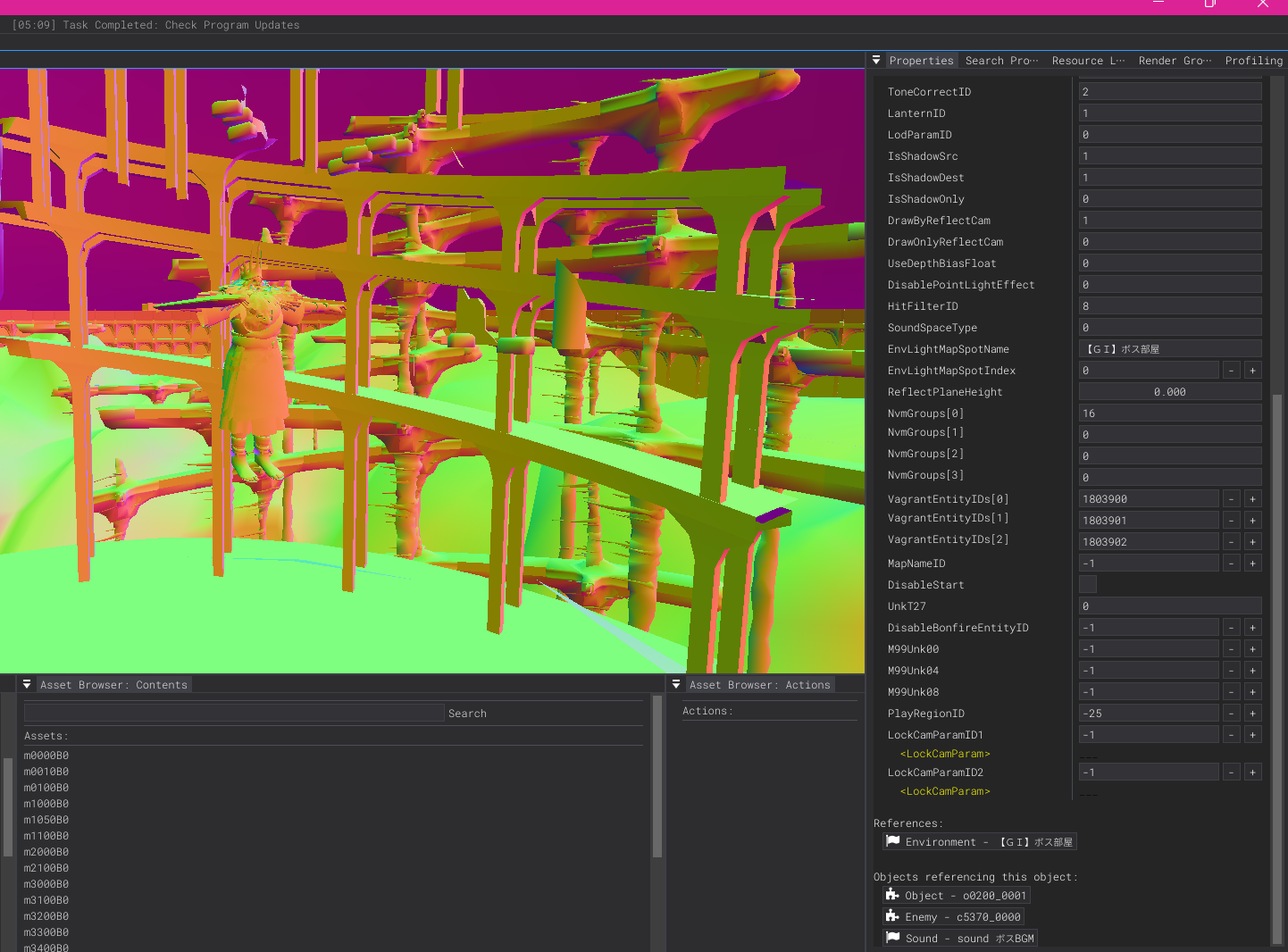Increment the M99Unk00 value
Image resolution: width=1288 pixels, height=952 pixels.
[1253, 648]
